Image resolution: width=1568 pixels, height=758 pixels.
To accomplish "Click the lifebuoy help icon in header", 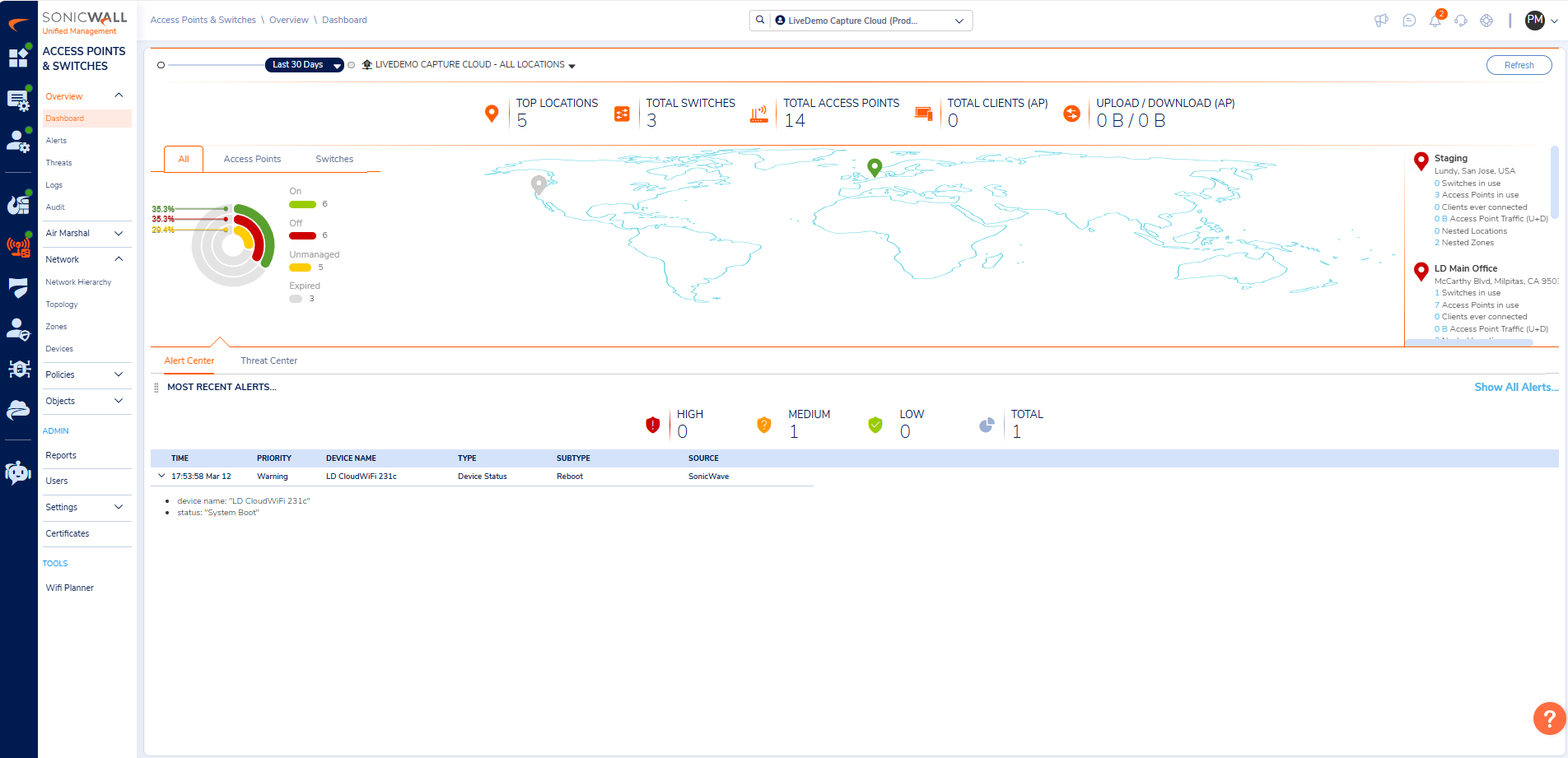I will 1486,21.
